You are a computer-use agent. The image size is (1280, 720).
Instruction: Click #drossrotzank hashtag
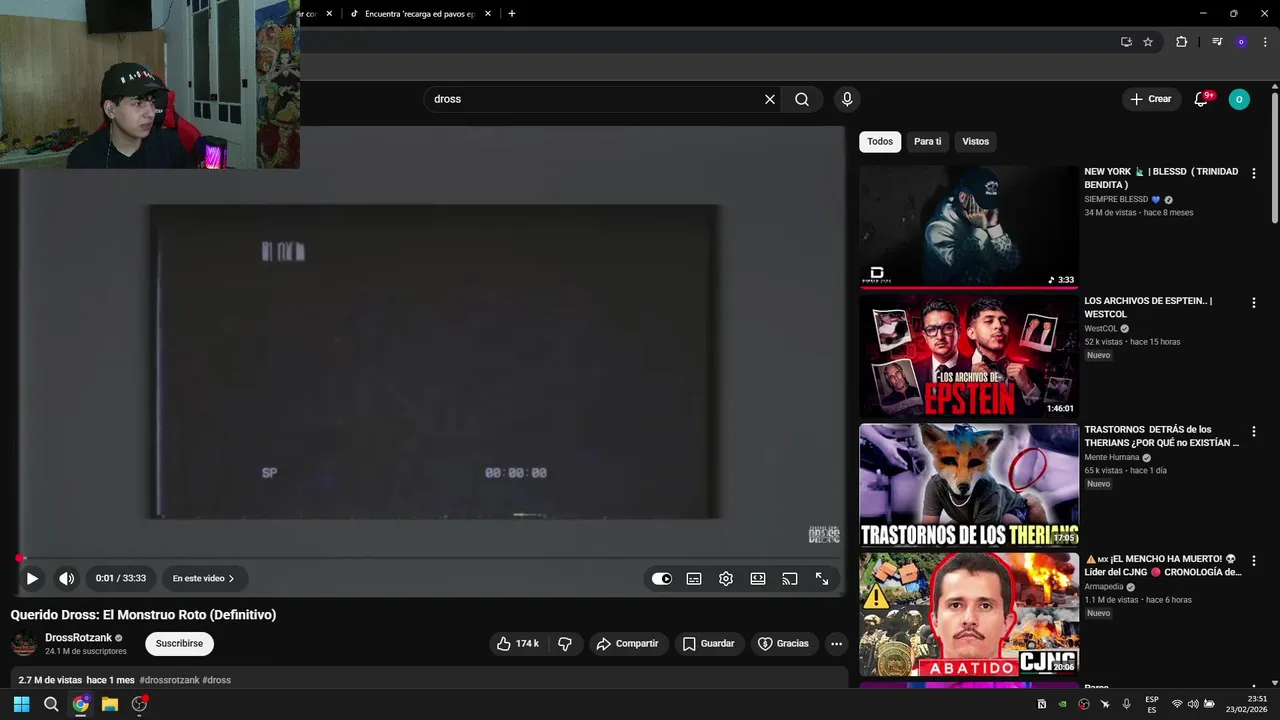click(169, 680)
